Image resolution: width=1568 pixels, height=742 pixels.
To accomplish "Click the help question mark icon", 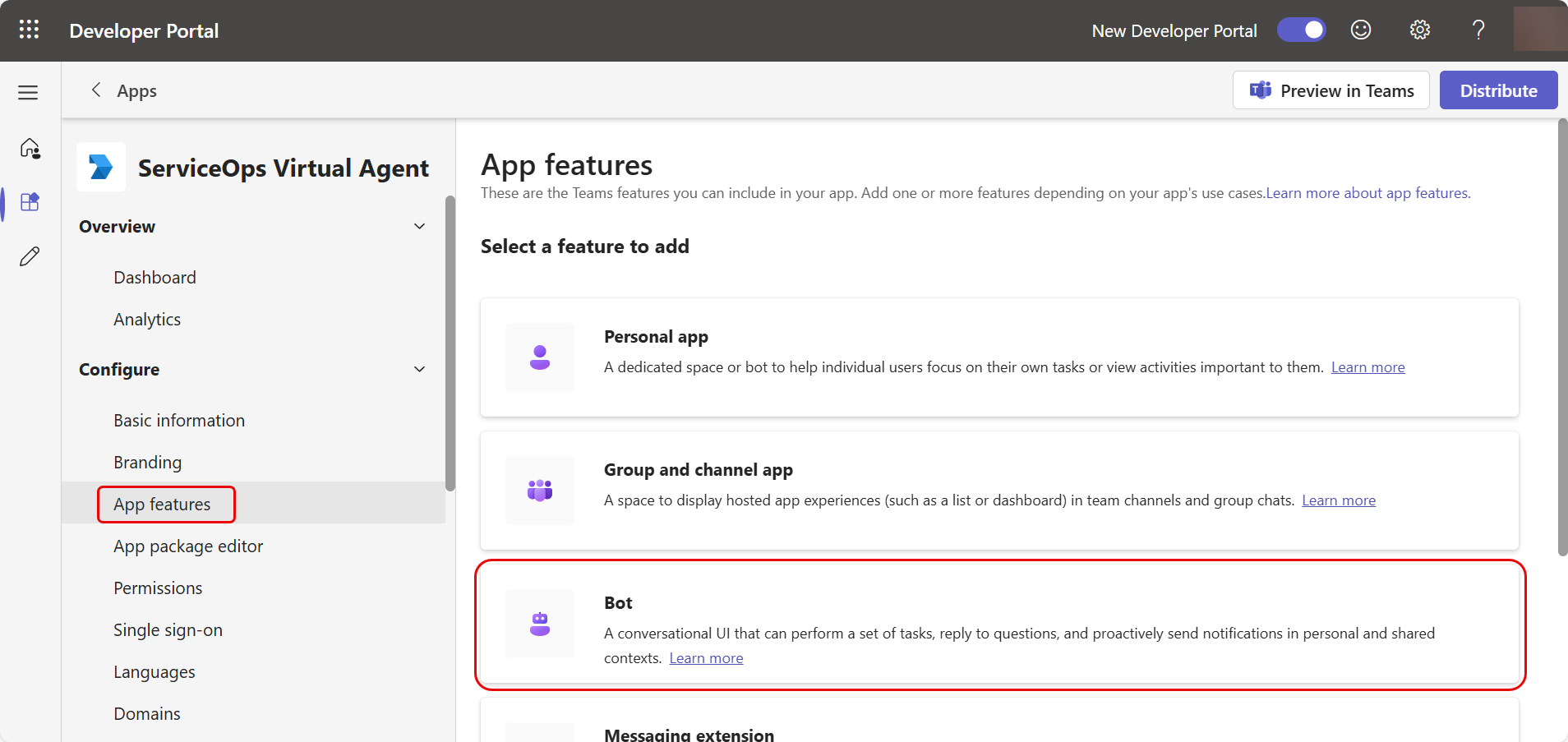I will 1478,30.
